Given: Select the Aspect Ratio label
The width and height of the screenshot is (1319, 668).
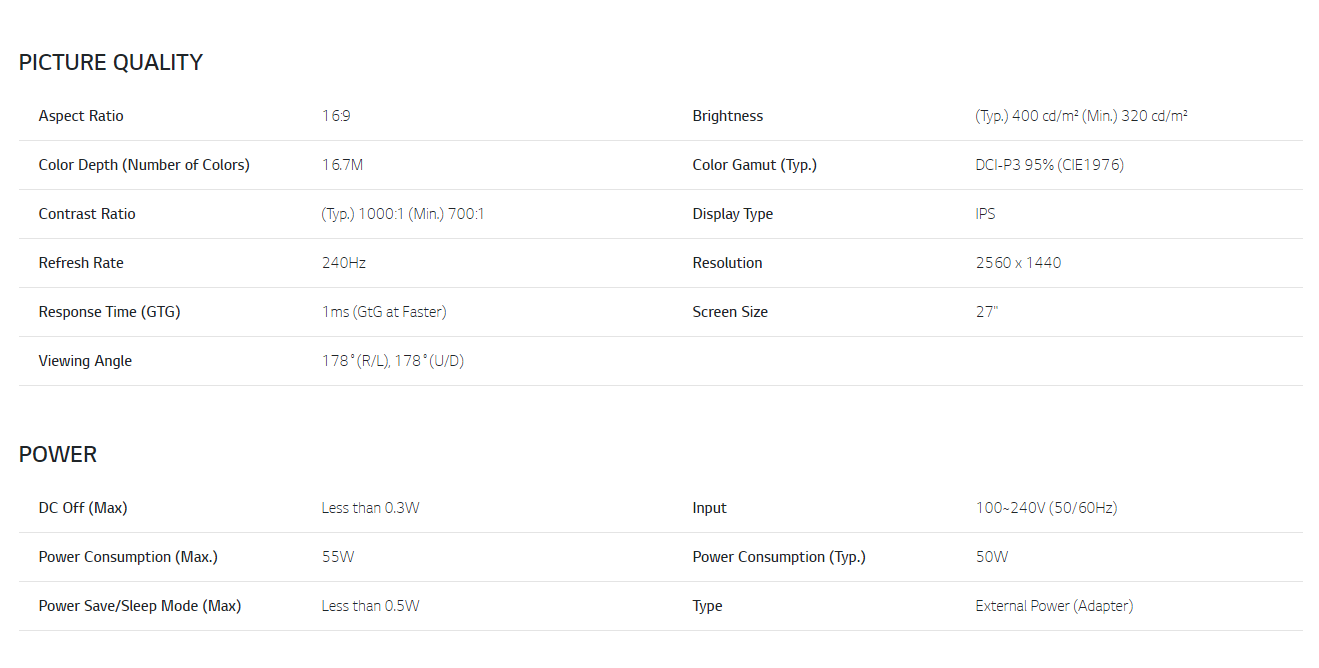Looking at the screenshot, I should pos(81,116).
